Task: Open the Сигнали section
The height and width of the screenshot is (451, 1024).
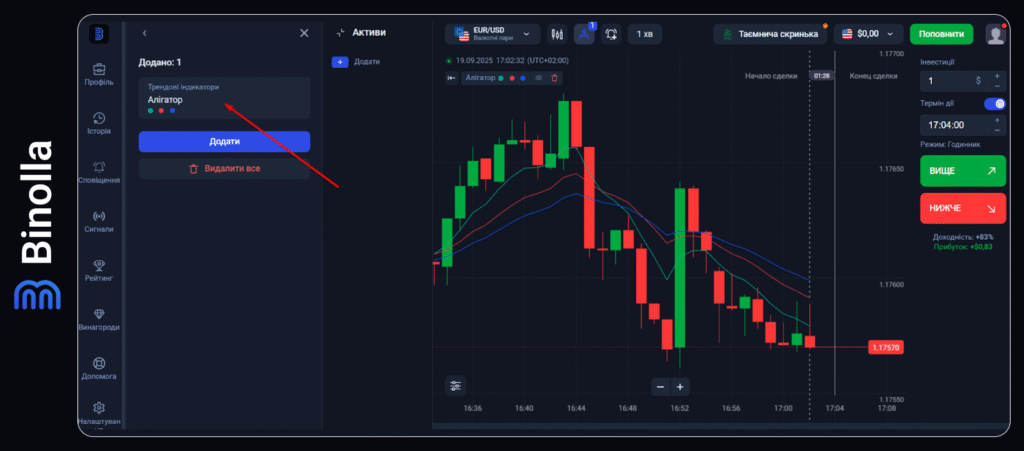Action: 99,221
